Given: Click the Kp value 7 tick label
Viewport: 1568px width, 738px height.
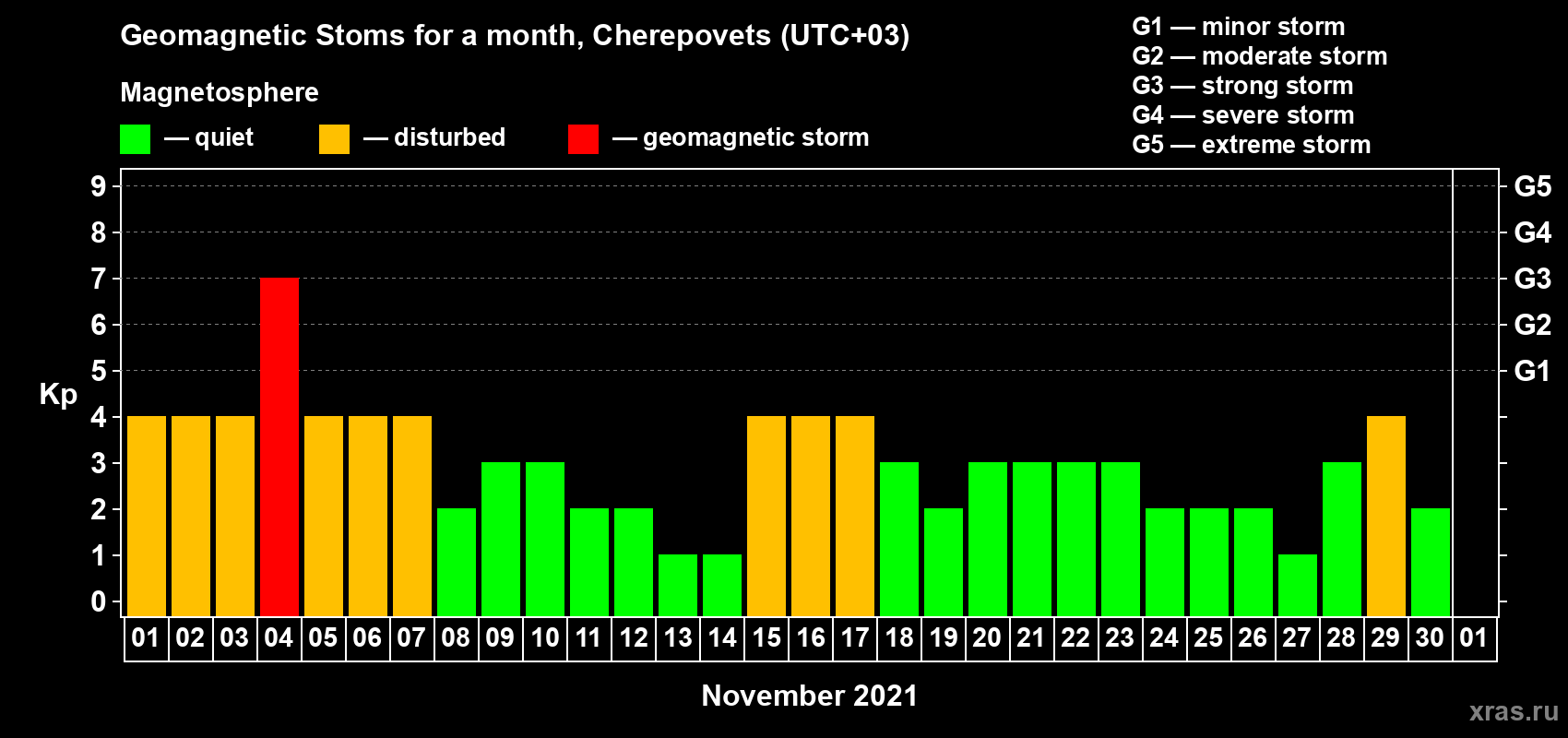Looking at the screenshot, I should (x=99, y=279).
